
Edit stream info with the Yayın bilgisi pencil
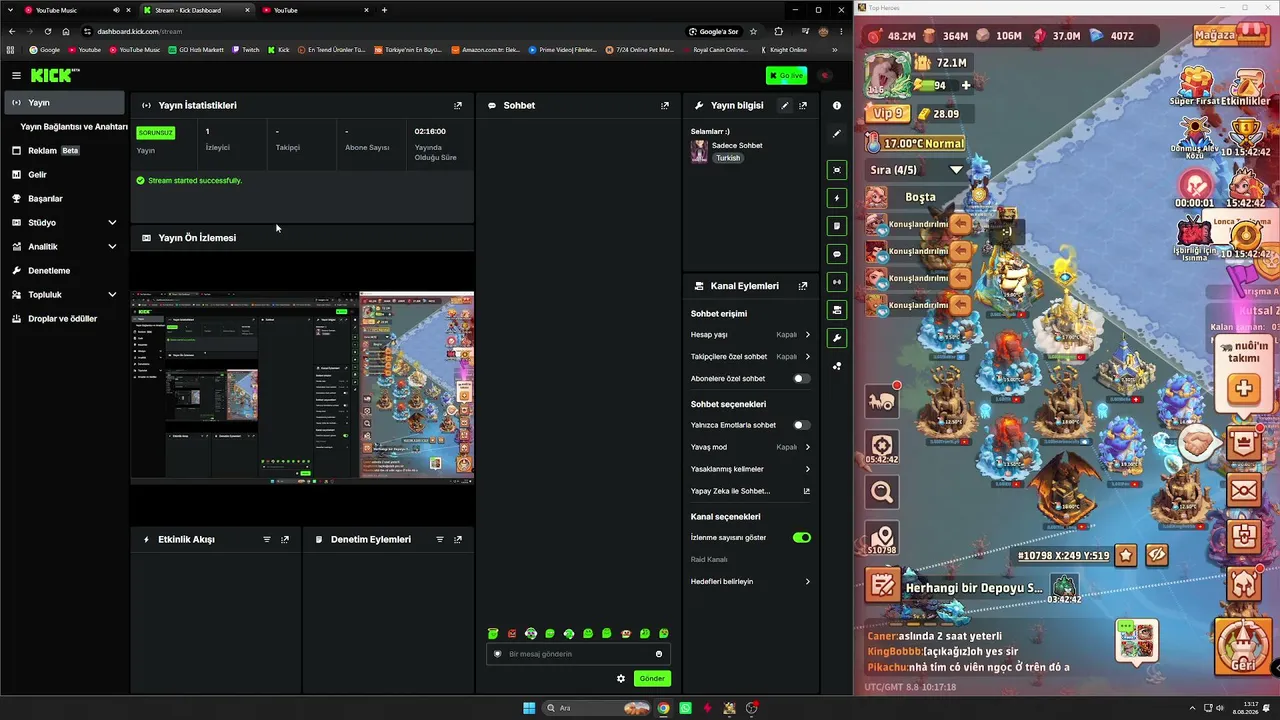(785, 105)
